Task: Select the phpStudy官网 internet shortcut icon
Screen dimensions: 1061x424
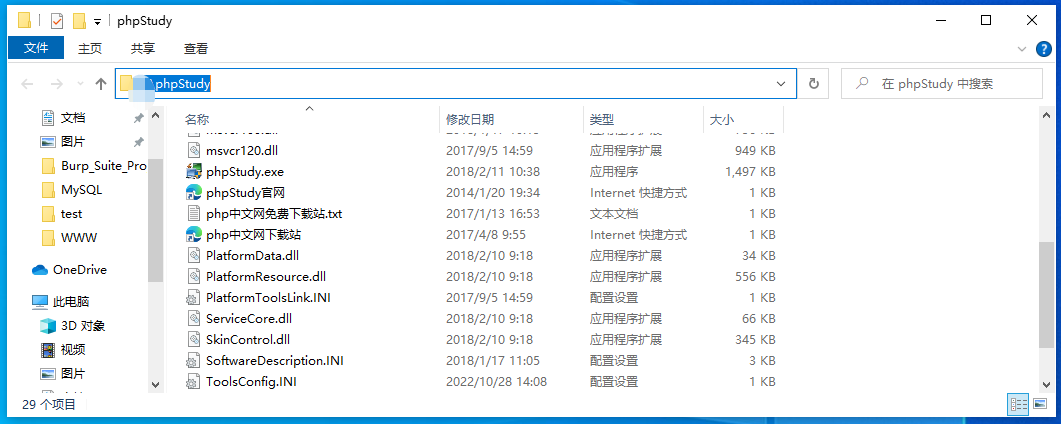Action: click(x=194, y=193)
